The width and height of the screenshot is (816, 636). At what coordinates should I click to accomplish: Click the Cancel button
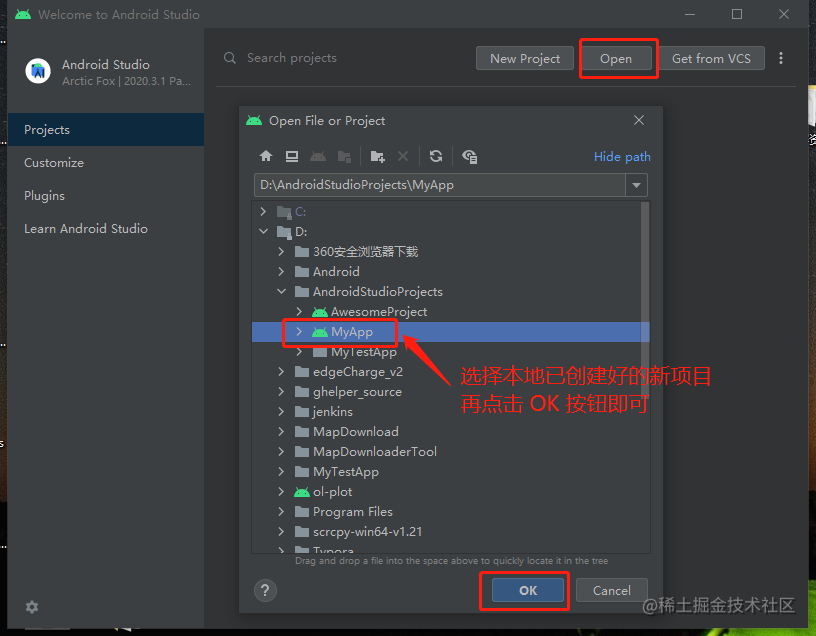[x=611, y=590]
